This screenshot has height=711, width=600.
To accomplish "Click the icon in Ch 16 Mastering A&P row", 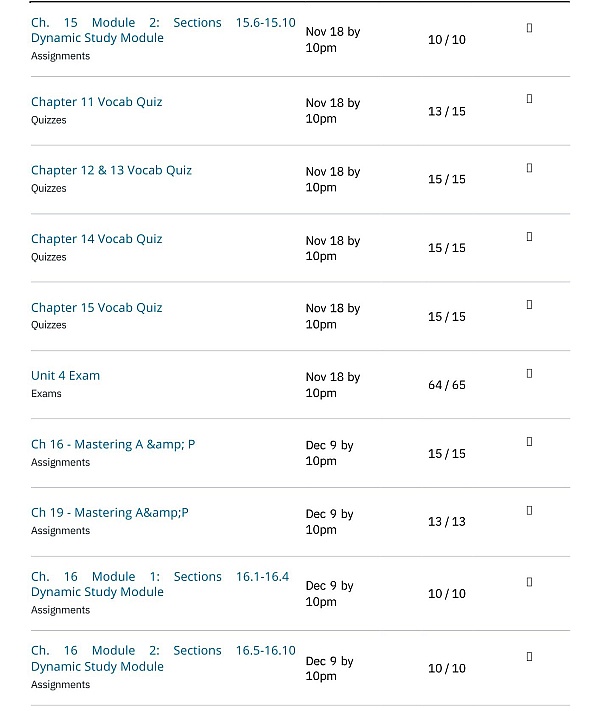I will 529,441.
